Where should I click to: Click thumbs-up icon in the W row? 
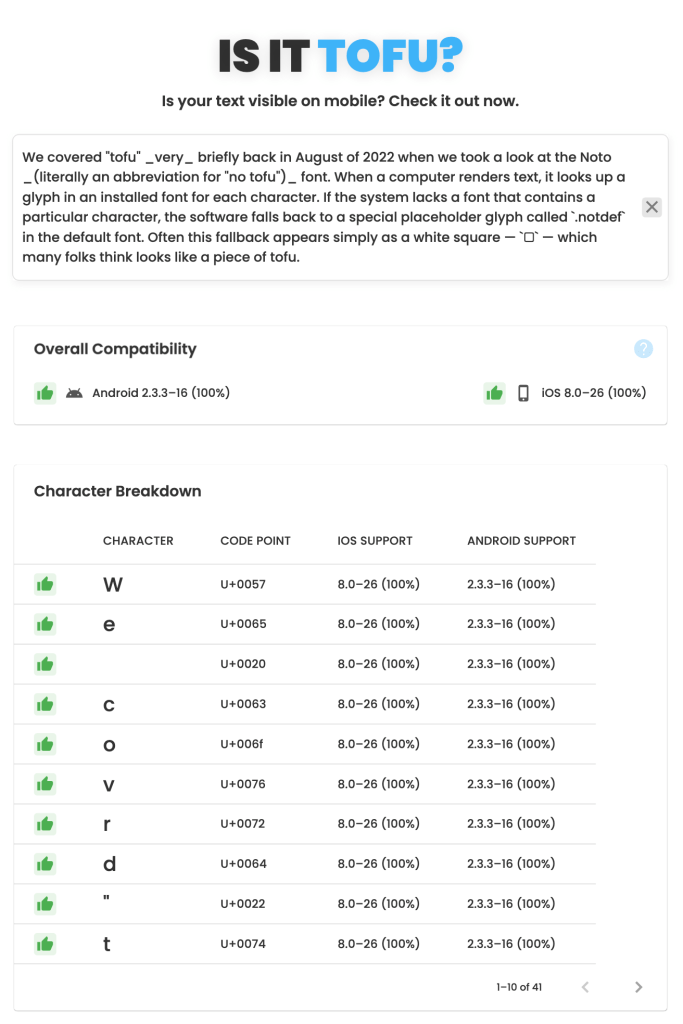[x=45, y=584]
